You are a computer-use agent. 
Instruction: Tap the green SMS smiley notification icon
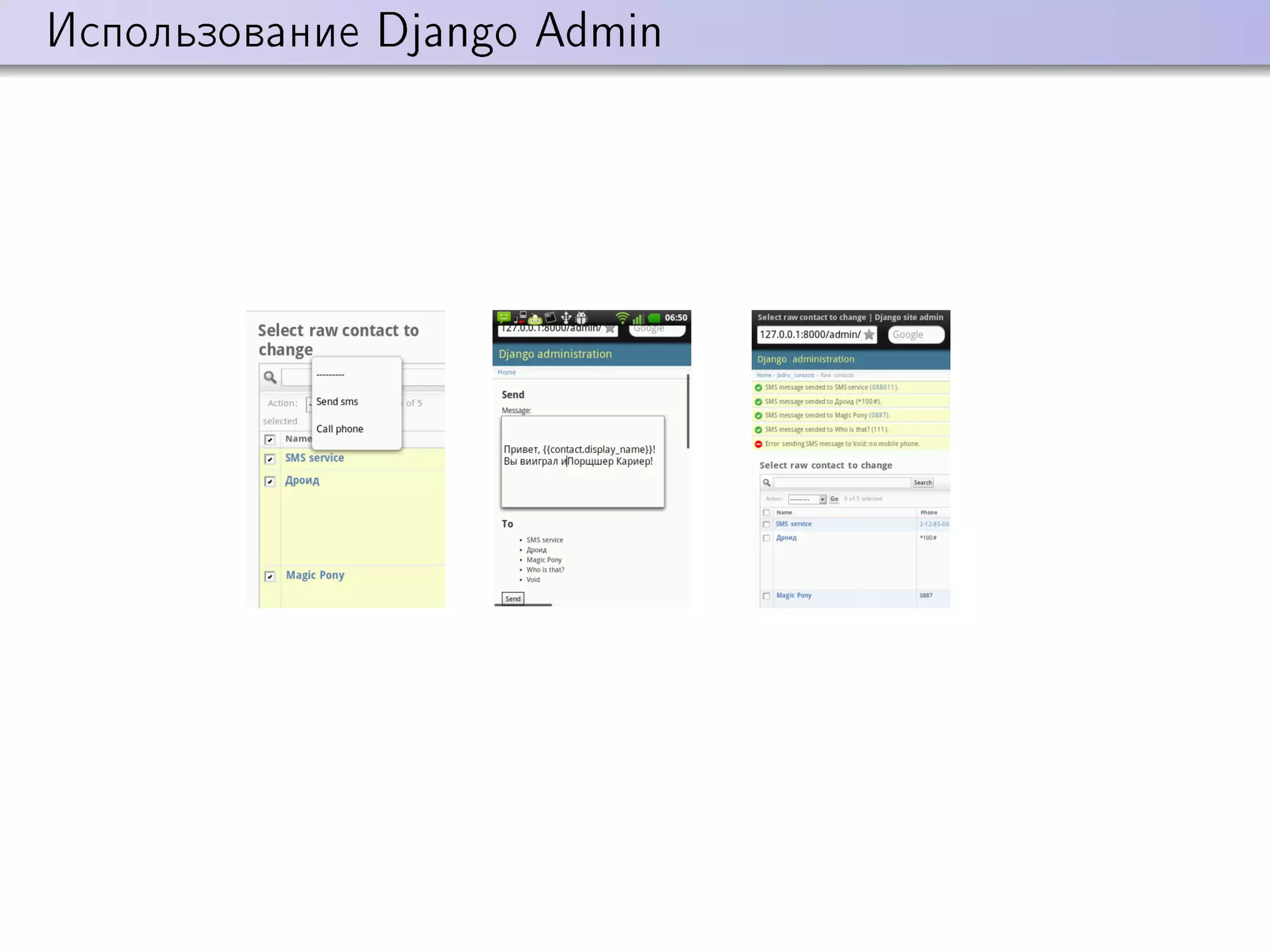[x=504, y=317]
